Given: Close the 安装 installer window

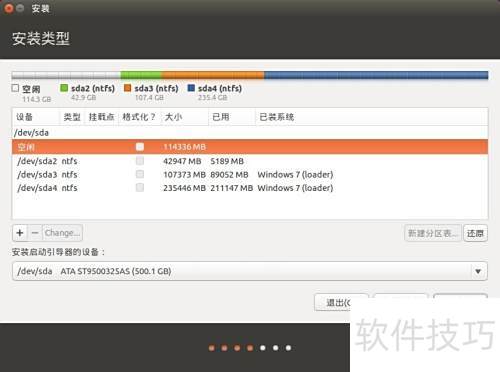Looking at the screenshot, I should (9, 8).
